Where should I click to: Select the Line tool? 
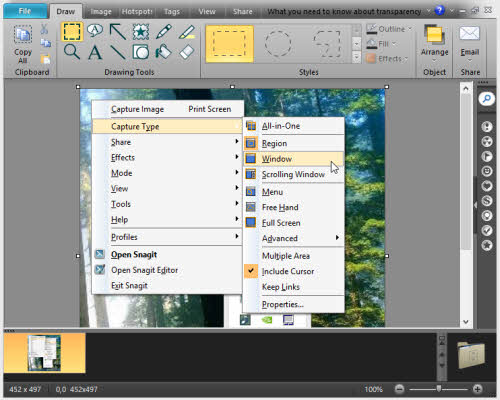click(x=118, y=52)
